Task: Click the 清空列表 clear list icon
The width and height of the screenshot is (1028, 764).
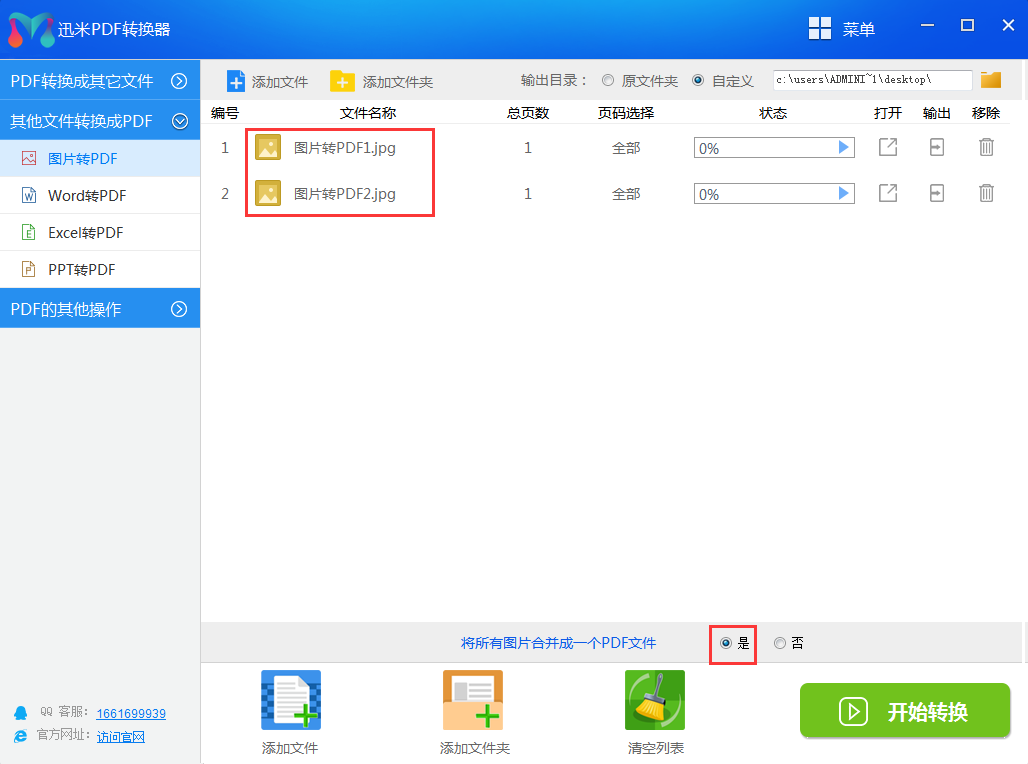Action: tap(654, 700)
